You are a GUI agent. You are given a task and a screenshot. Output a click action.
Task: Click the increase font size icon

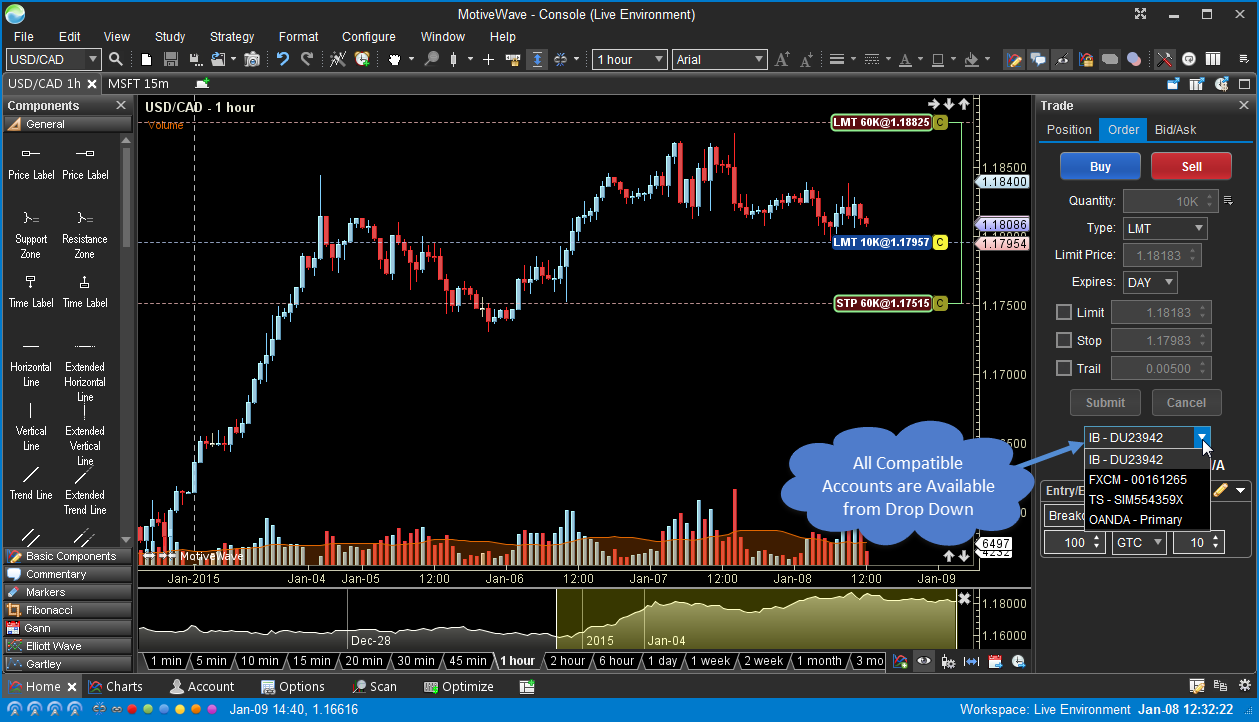782,60
